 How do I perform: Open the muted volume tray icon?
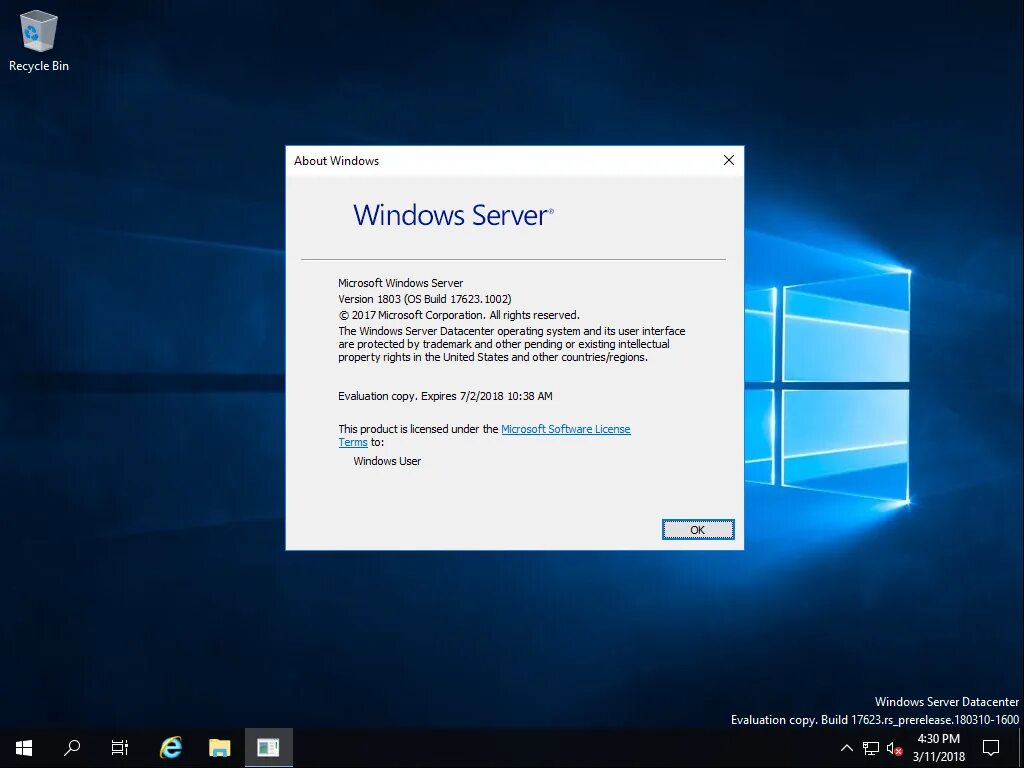895,748
